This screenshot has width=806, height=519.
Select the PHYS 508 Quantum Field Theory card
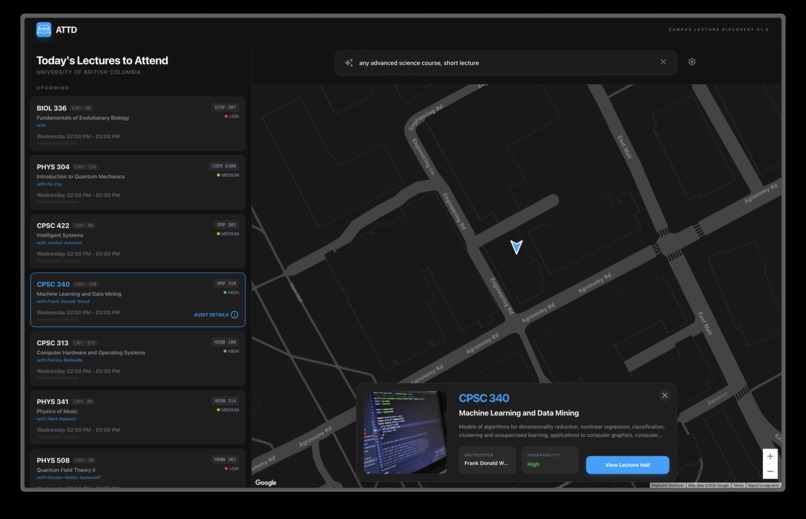(x=138, y=468)
